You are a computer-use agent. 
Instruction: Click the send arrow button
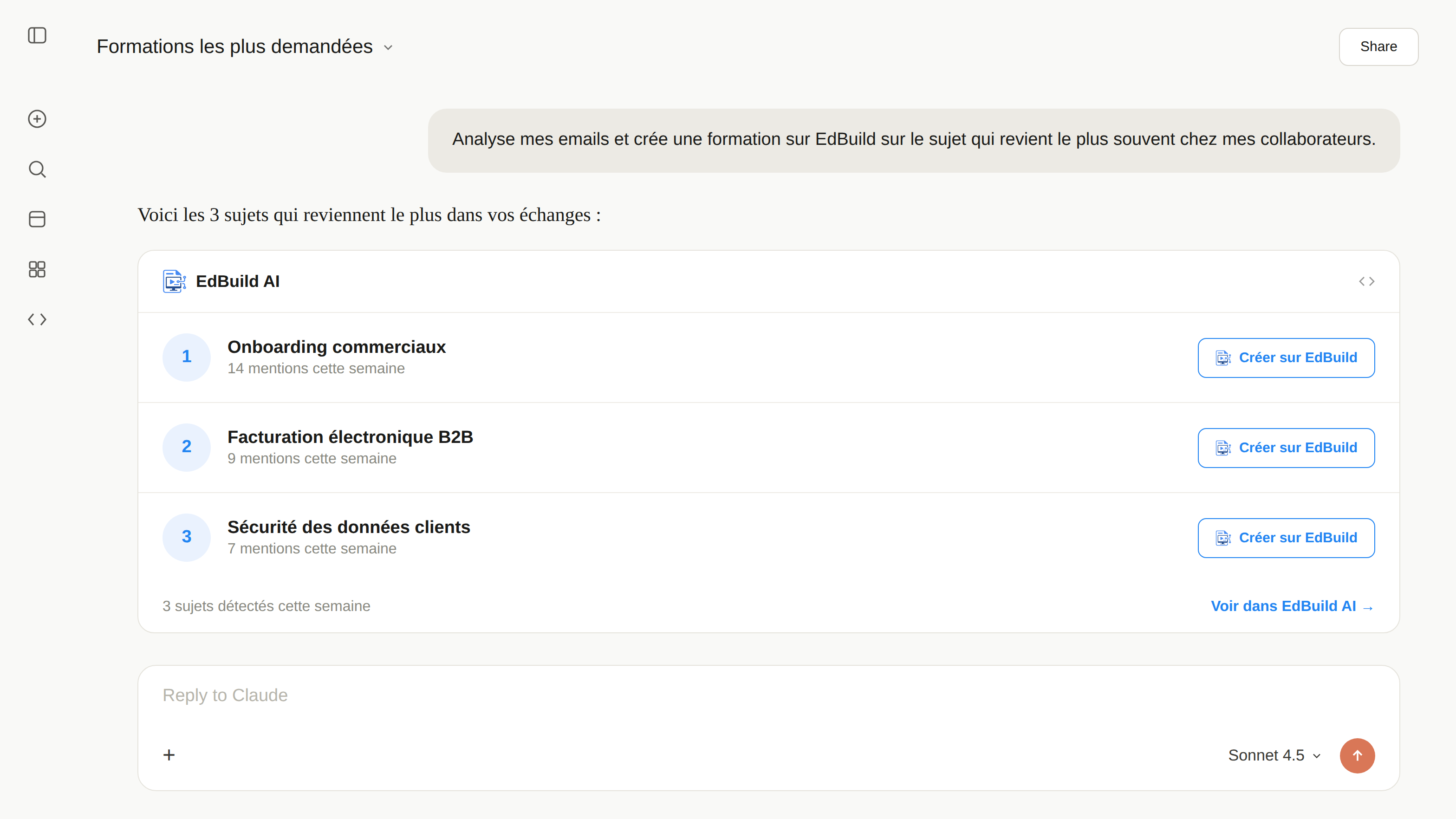[x=1357, y=756]
